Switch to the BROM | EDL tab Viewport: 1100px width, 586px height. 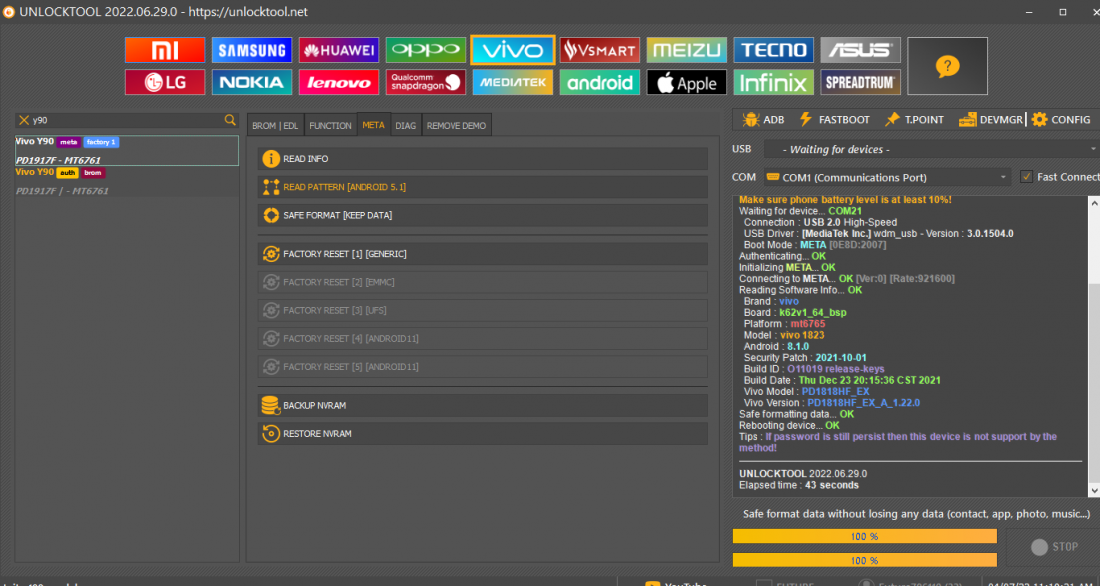[x=275, y=125]
